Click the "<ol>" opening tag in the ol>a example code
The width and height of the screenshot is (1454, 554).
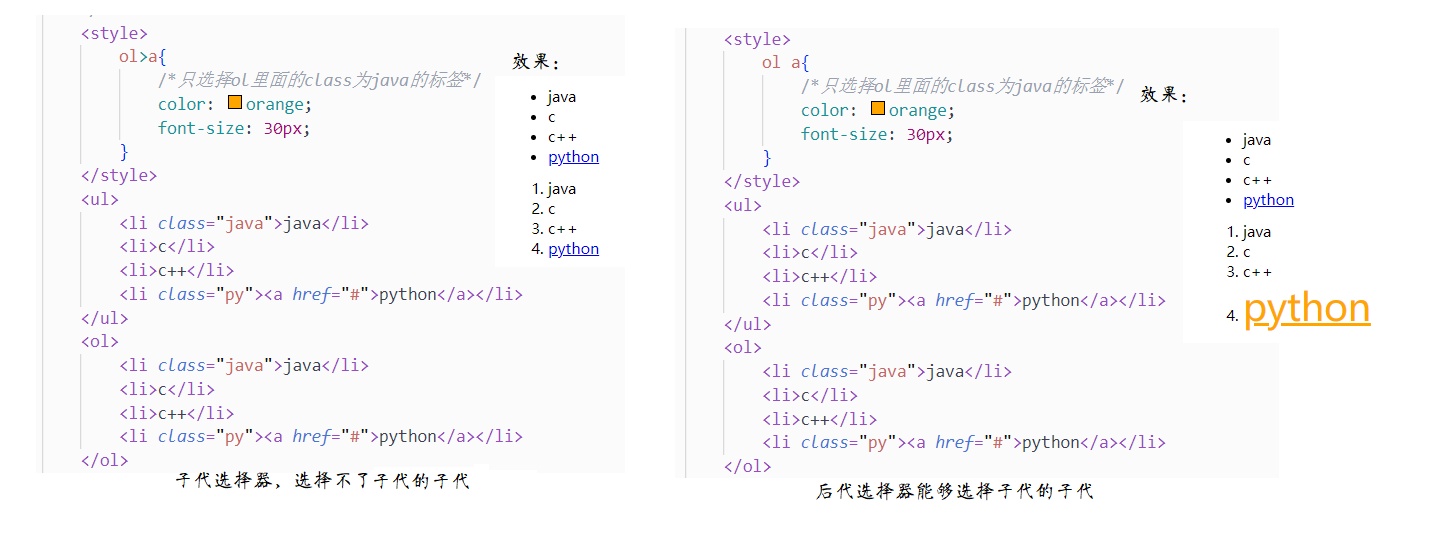pos(100,342)
